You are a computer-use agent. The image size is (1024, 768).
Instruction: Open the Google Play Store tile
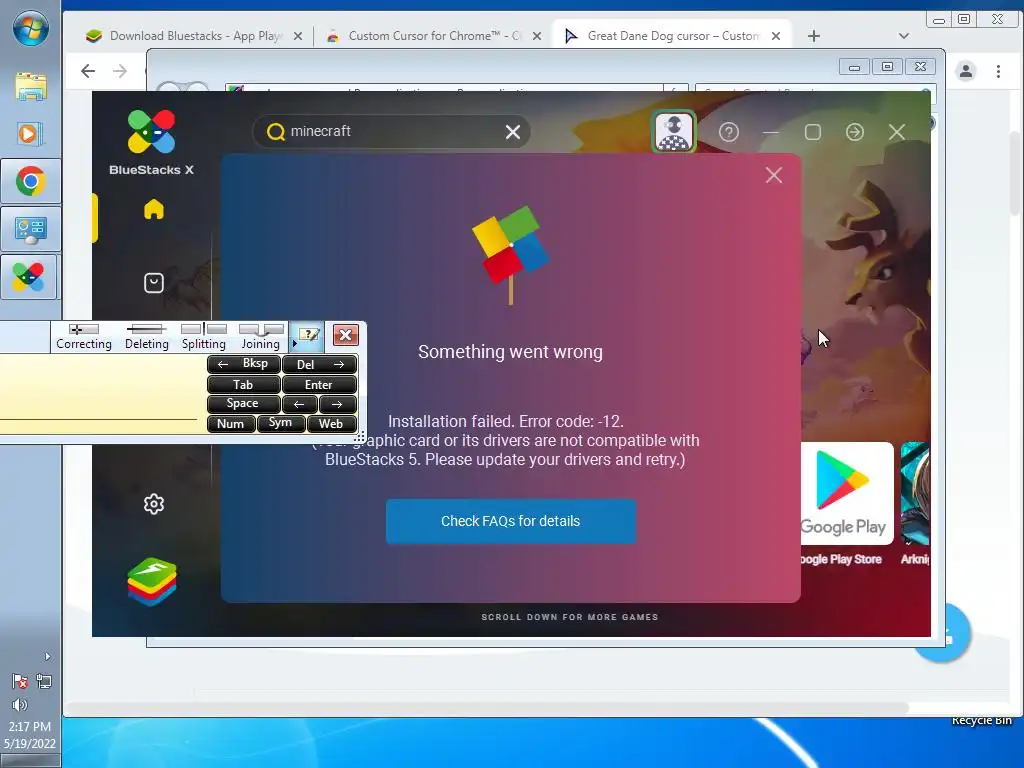847,494
